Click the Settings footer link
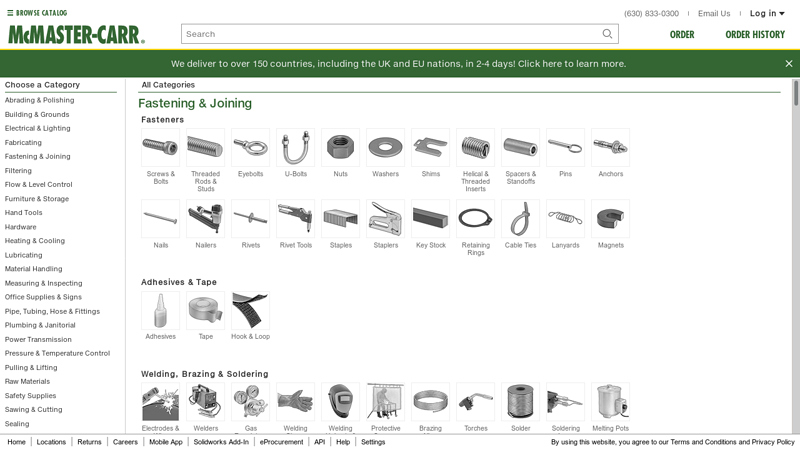This screenshot has height=450, width=800. point(373,442)
